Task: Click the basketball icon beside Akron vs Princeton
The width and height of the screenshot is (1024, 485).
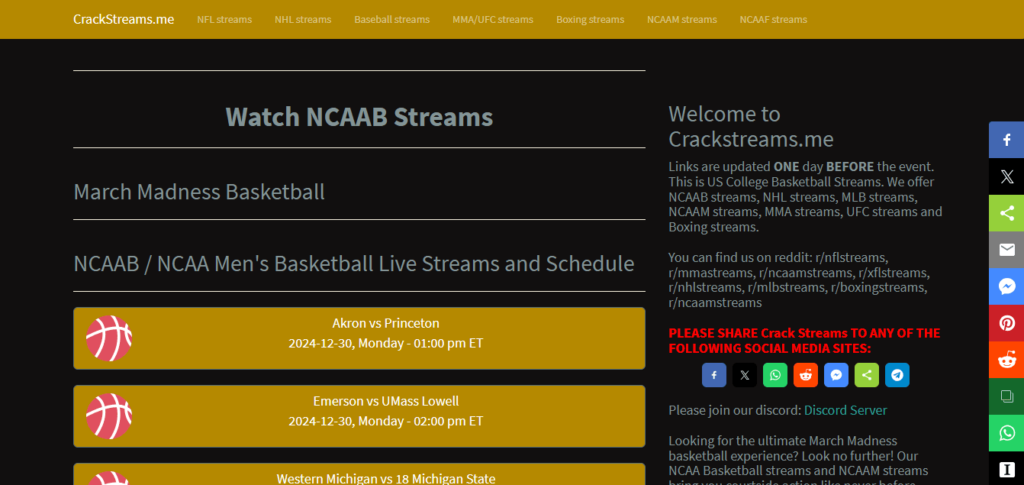Action: coord(109,338)
